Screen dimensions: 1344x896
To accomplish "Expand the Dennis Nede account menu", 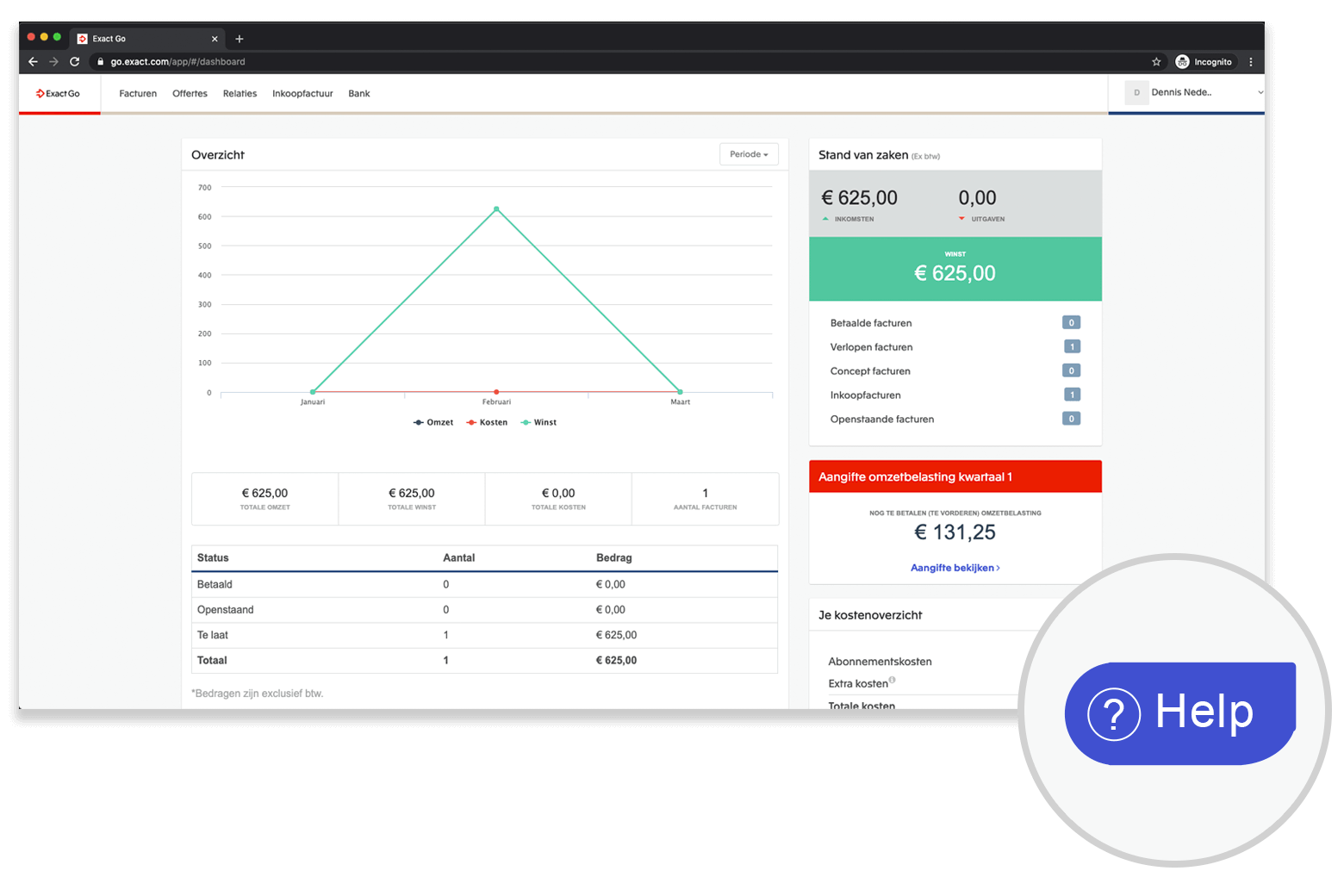I will point(1260,92).
